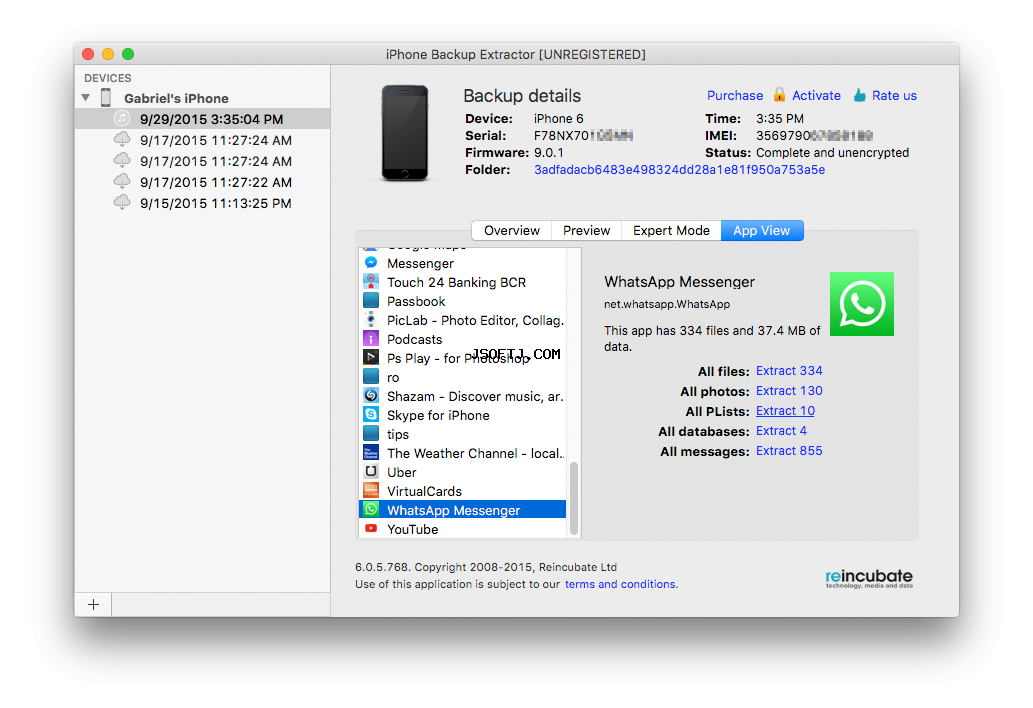
Task: Switch to the Overview tab
Action: 512,231
